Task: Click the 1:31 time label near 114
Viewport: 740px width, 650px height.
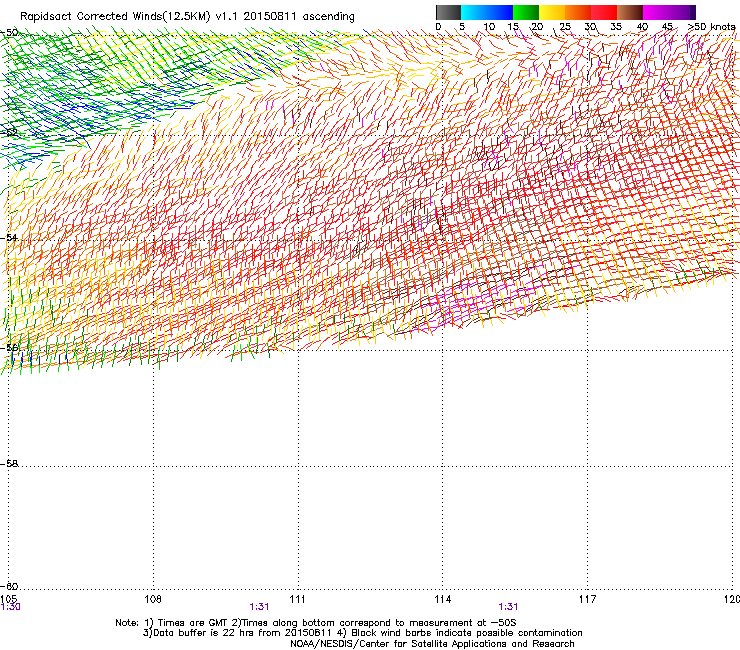Action: pos(508,607)
